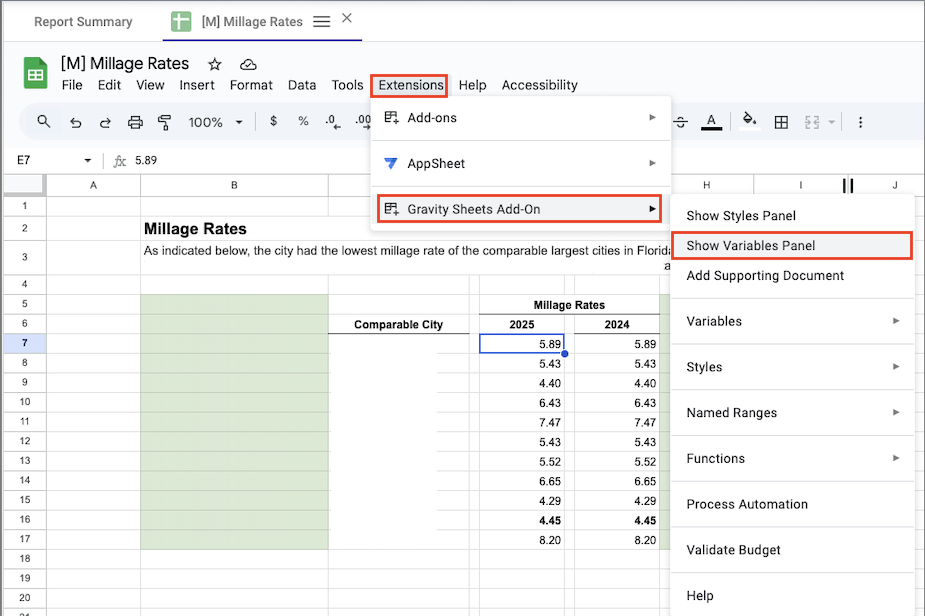This screenshot has height=616, width=925.
Task: Open the Tools menu
Action: coord(347,85)
